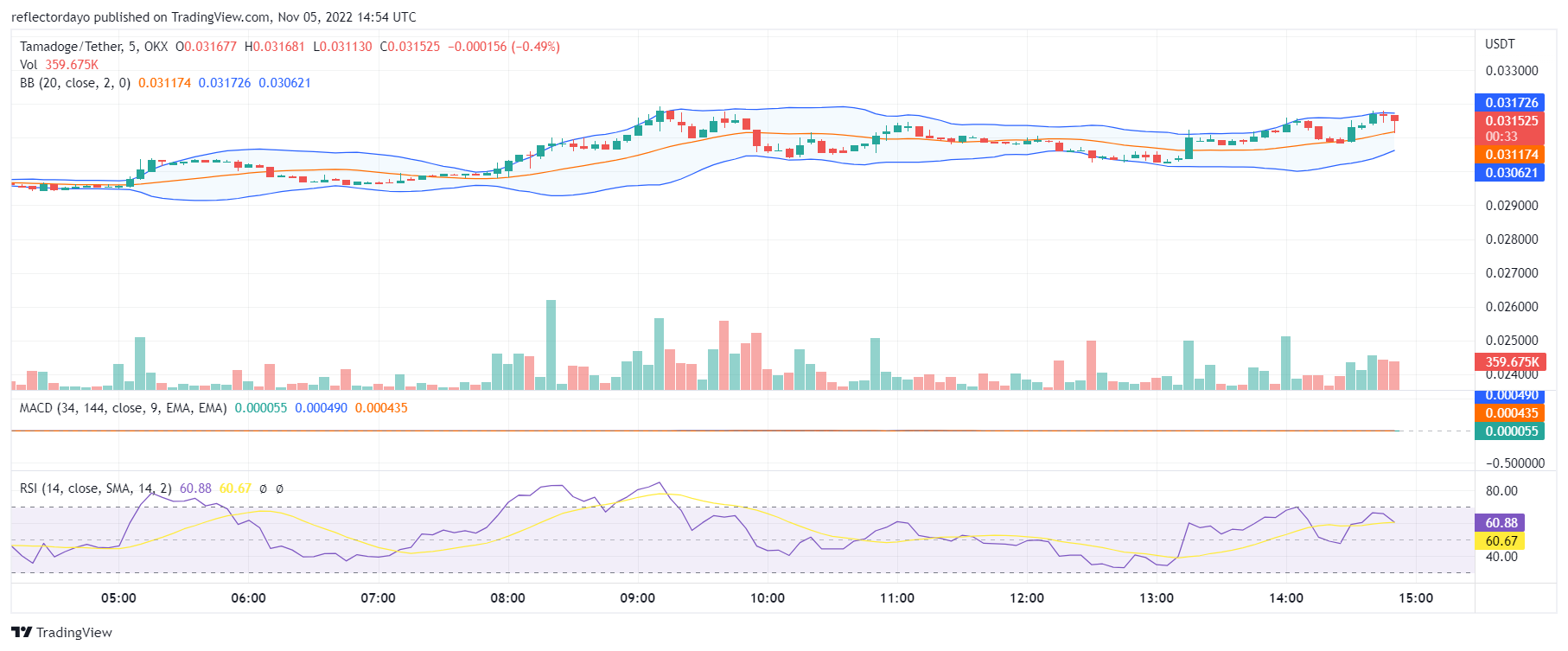Click the 13:00 time axis label
The image size is (1568, 651).
click(x=1157, y=598)
